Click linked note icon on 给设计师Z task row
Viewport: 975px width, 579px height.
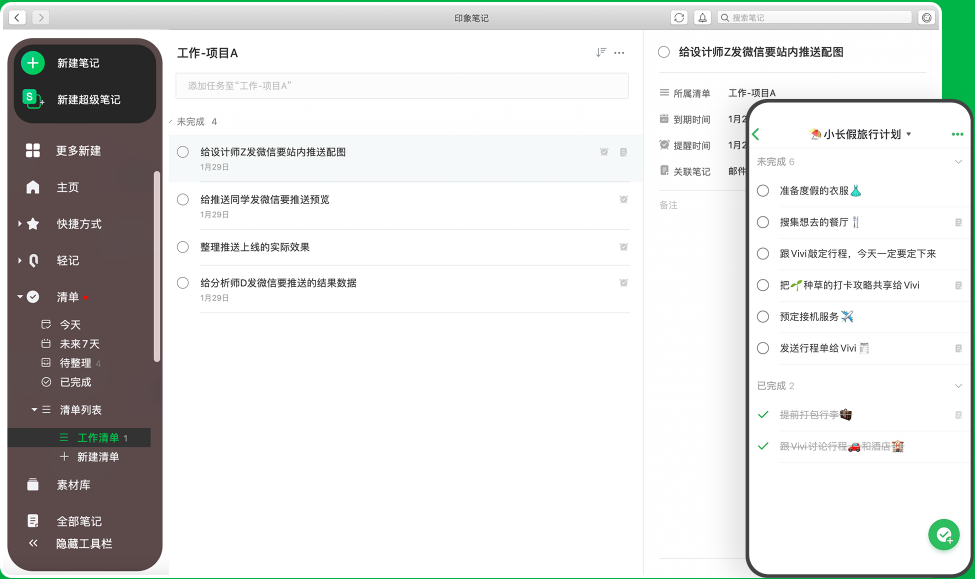[x=623, y=152]
